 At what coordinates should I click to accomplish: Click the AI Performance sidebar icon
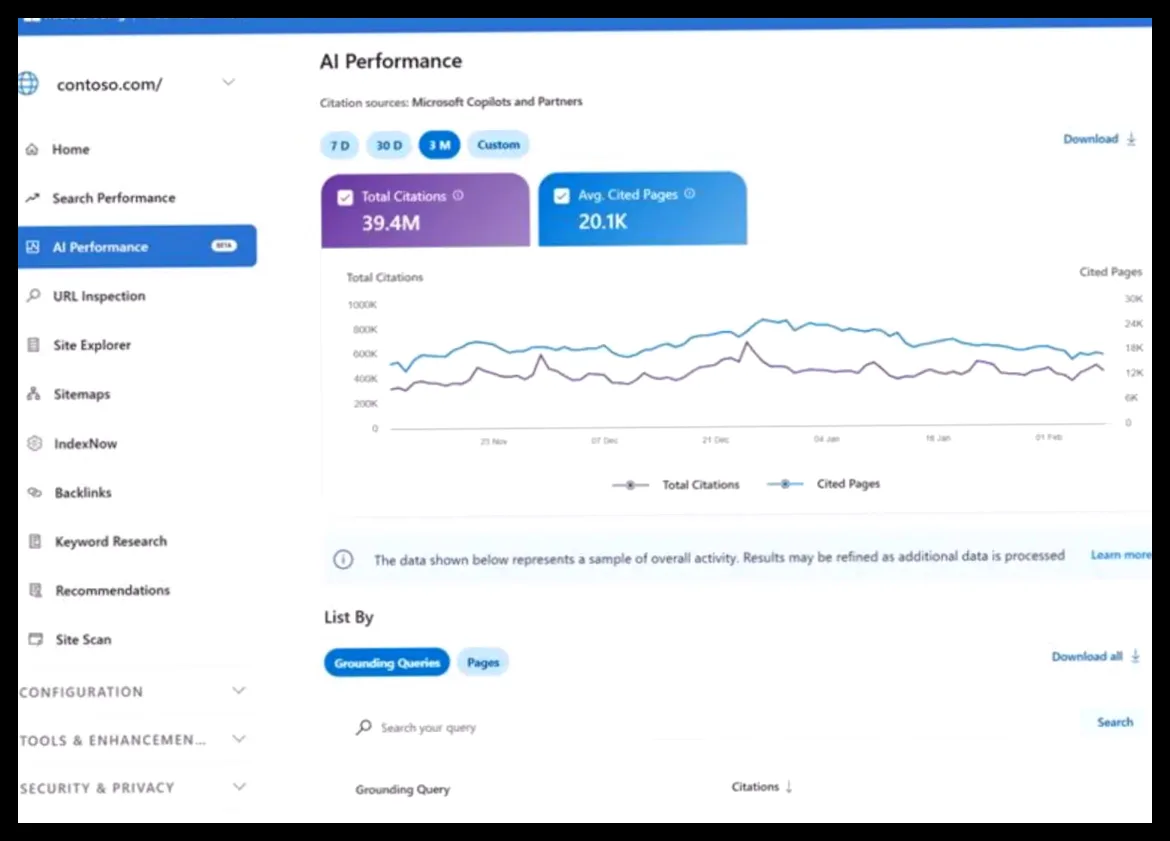[x=33, y=246]
